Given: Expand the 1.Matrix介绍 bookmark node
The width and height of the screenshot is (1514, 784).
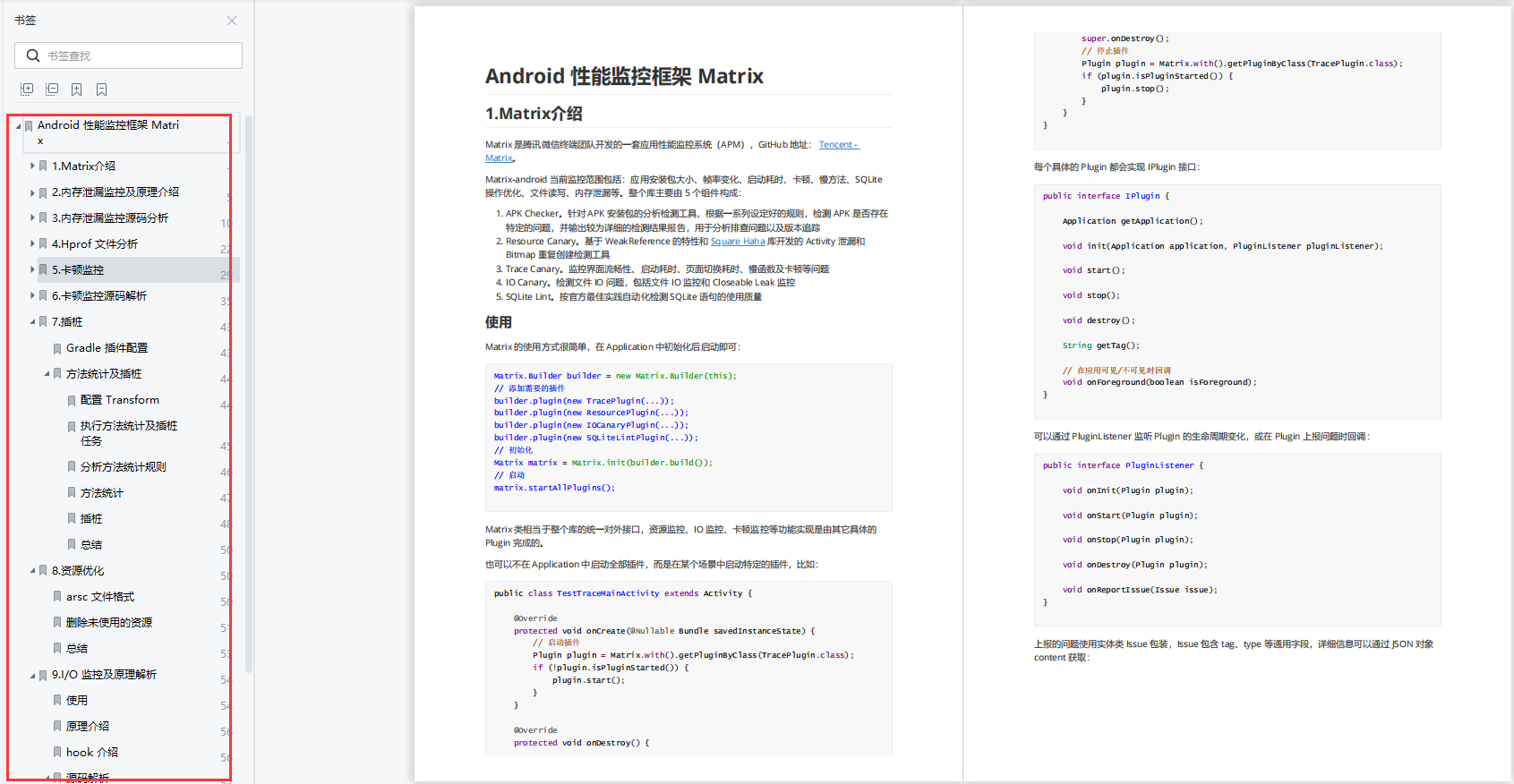Looking at the screenshot, I should [32, 166].
